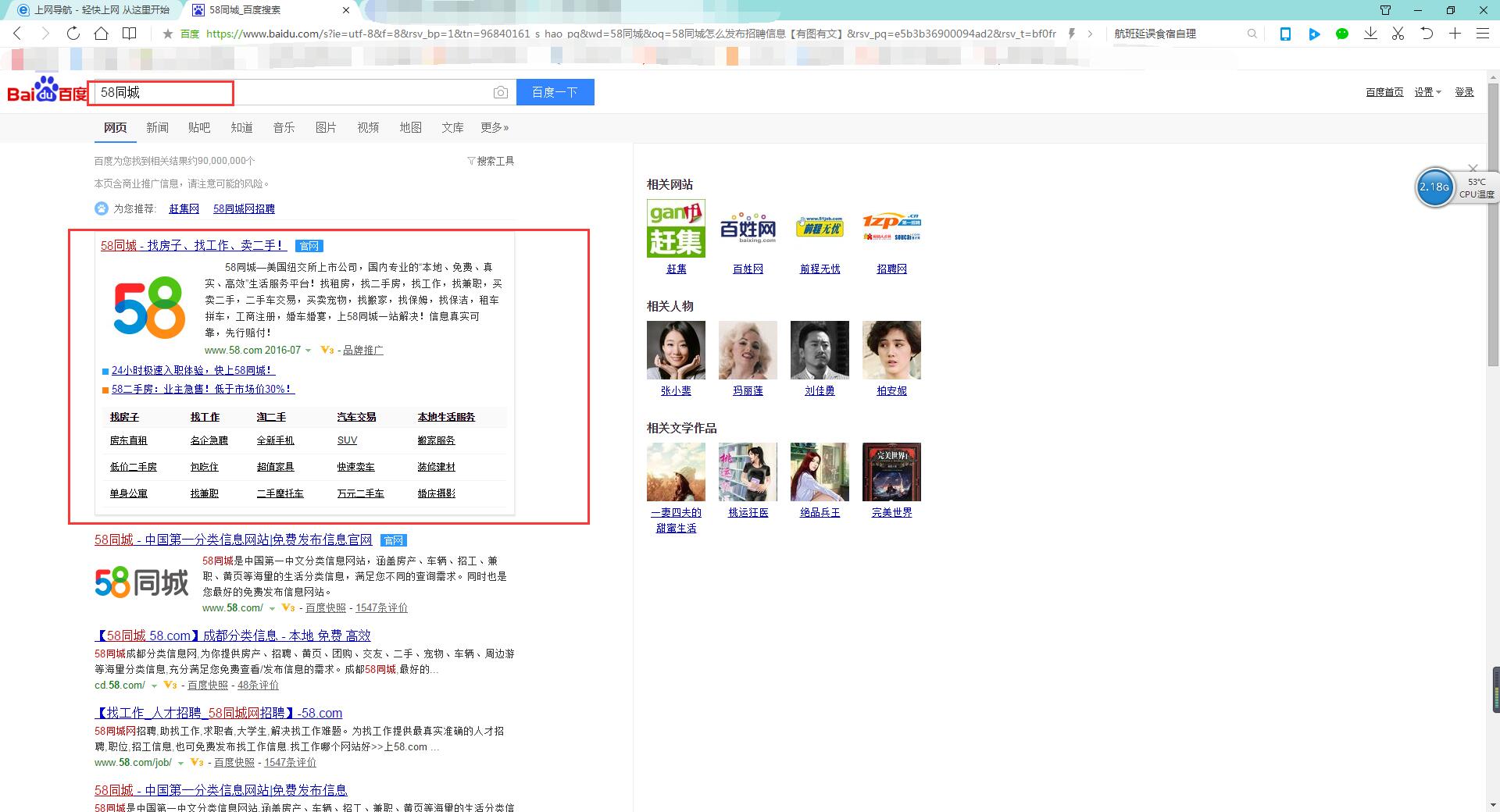
Task: Open 搜索工具 filter
Action: (491, 161)
